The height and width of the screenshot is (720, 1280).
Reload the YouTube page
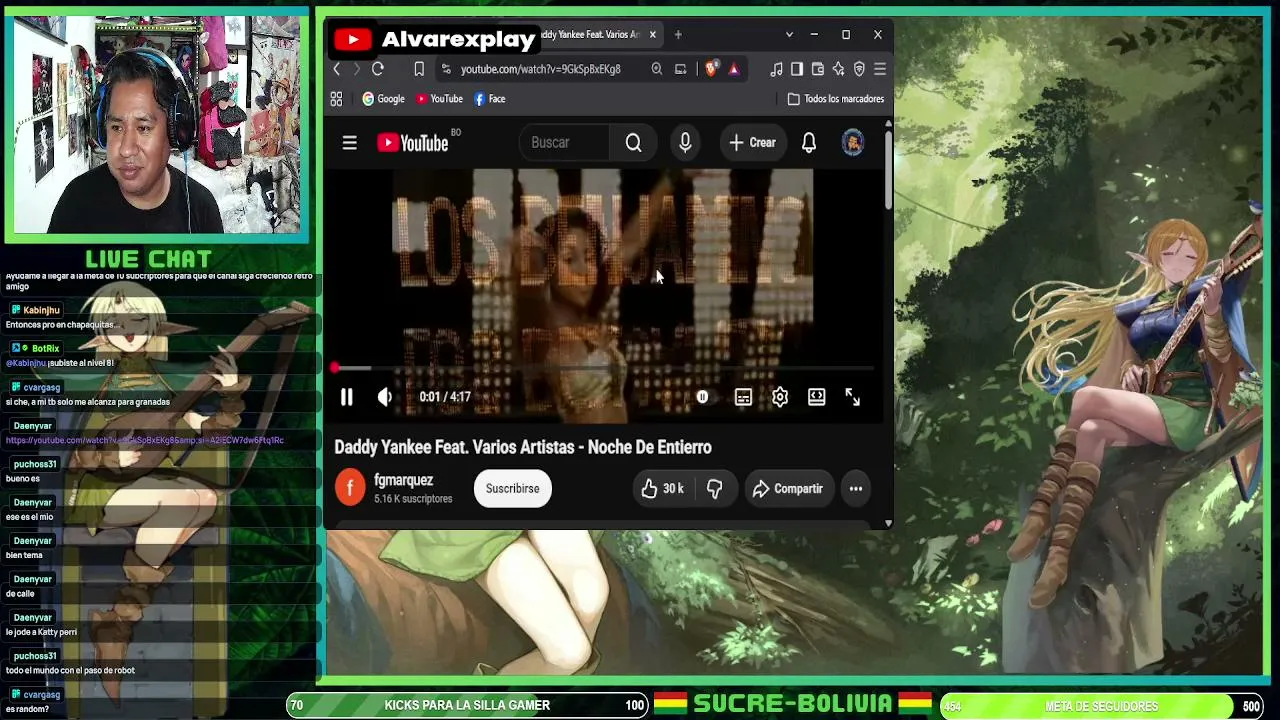click(378, 69)
